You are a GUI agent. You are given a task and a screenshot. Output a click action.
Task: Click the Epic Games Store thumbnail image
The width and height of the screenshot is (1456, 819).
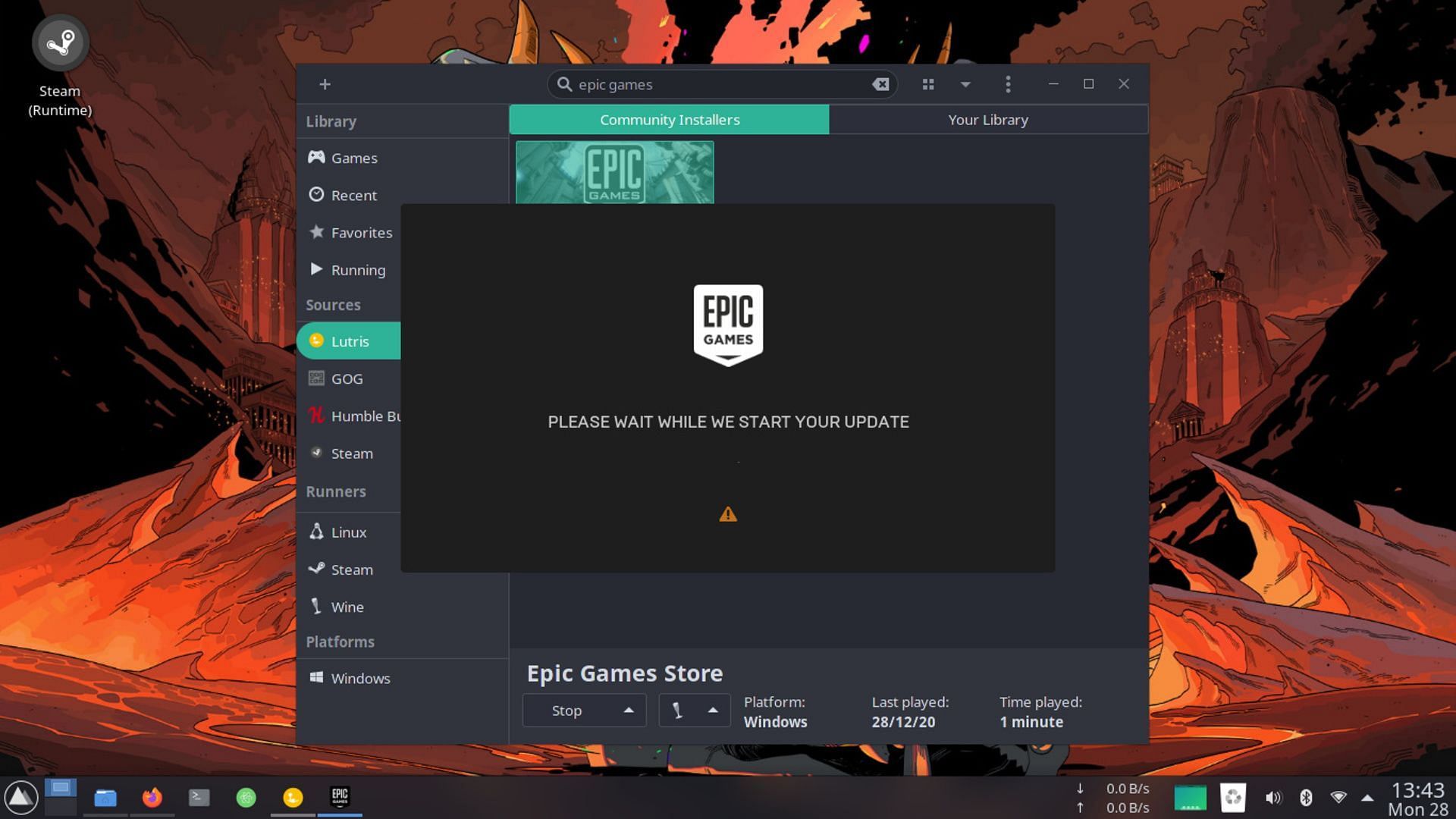(615, 172)
